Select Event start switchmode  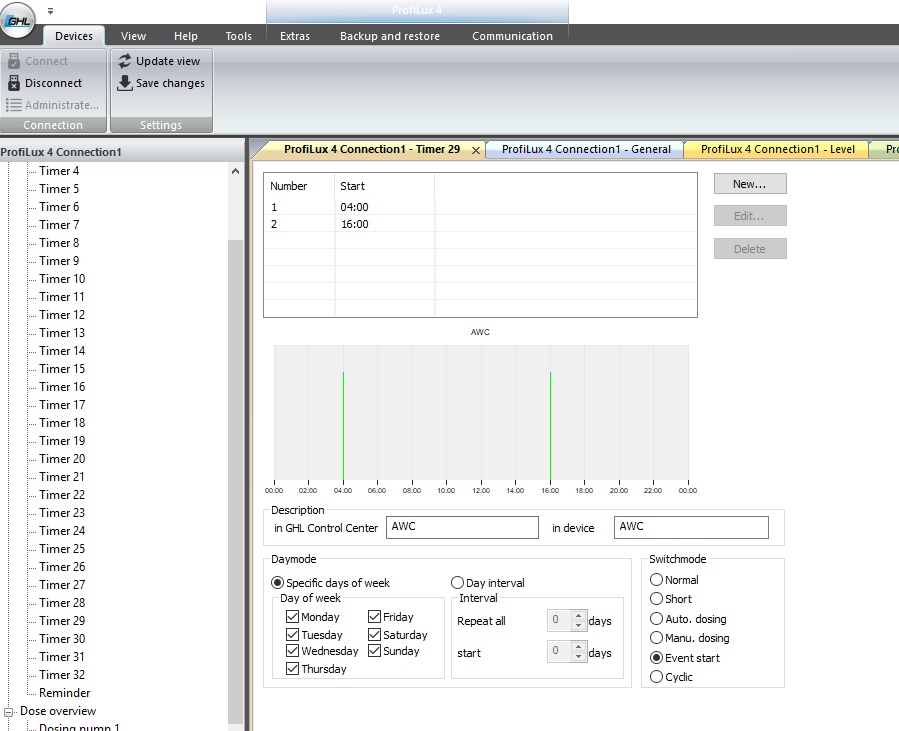pyautogui.click(x=656, y=658)
